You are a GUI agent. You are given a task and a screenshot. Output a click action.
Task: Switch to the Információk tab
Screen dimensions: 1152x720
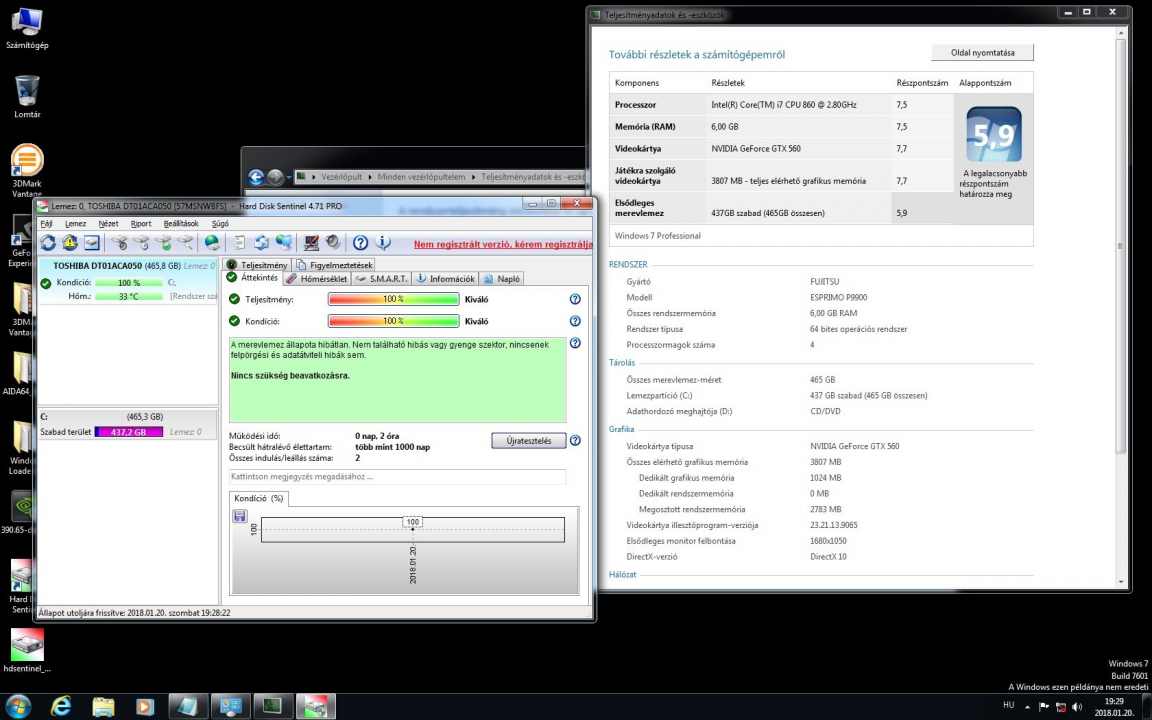pyautogui.click(x=445, y=278)
